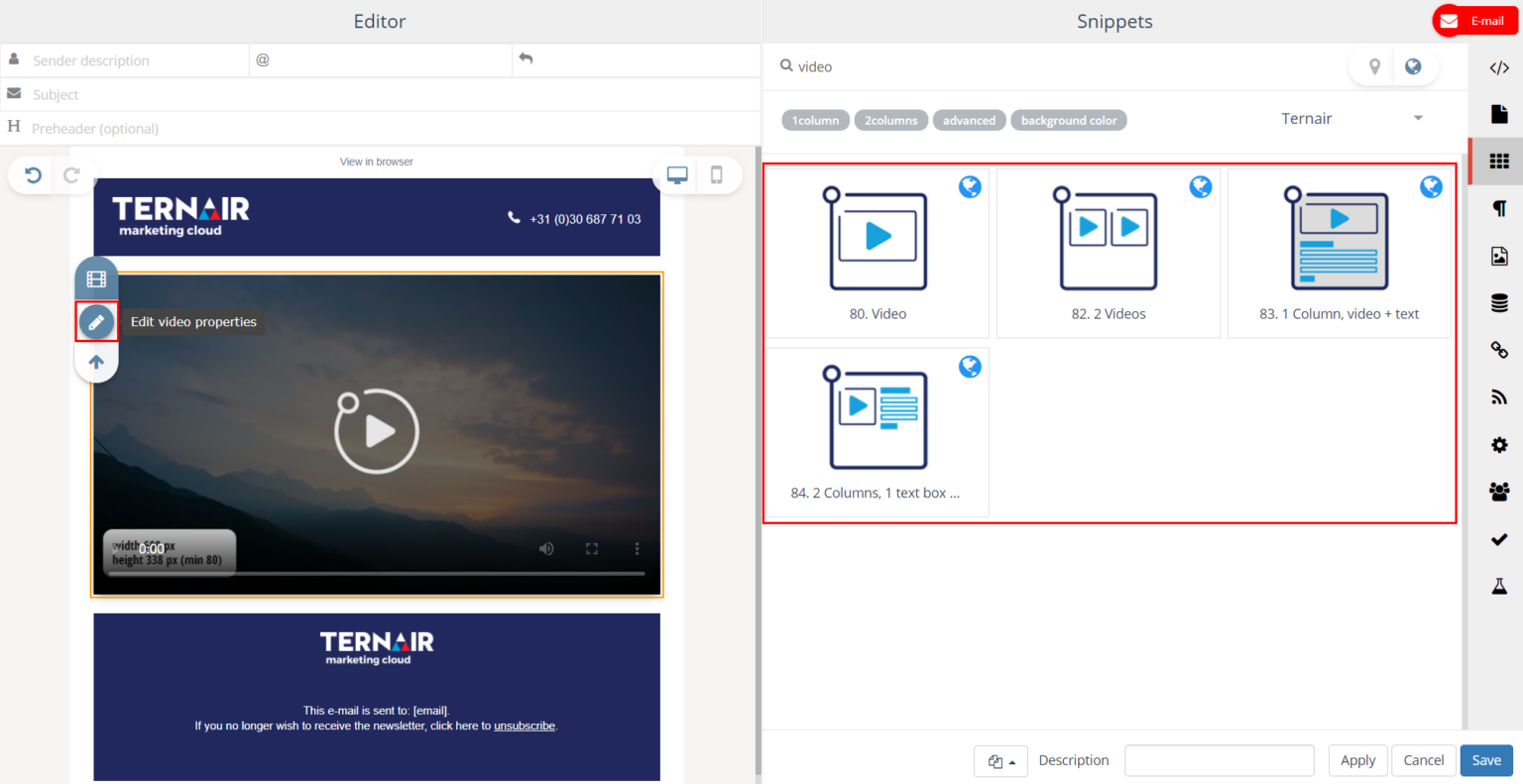1523x784 pixels.
Task: Move video block up with arrow icon
Action: coord(96,363)
